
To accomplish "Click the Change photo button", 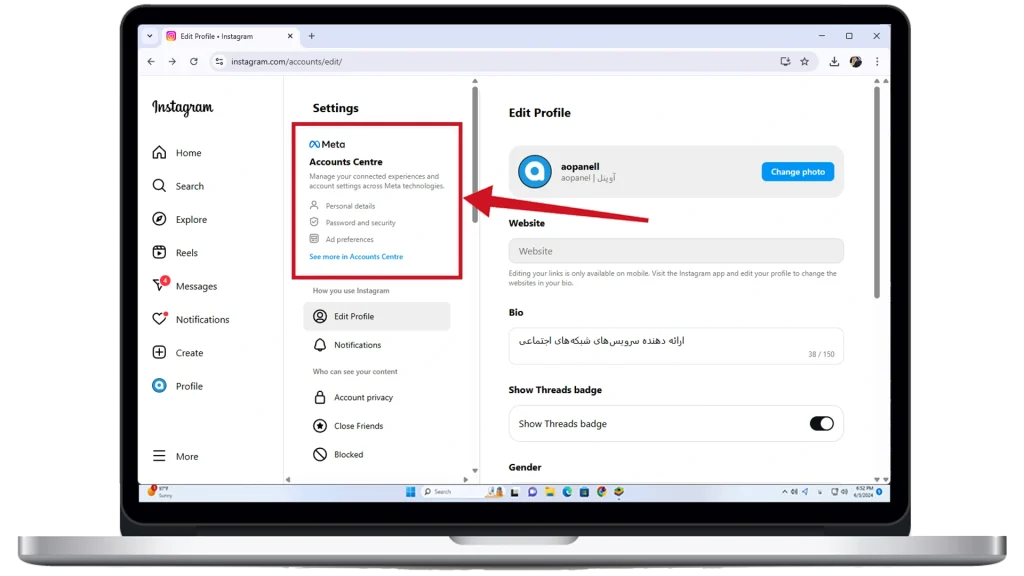I will click(797, 172).
